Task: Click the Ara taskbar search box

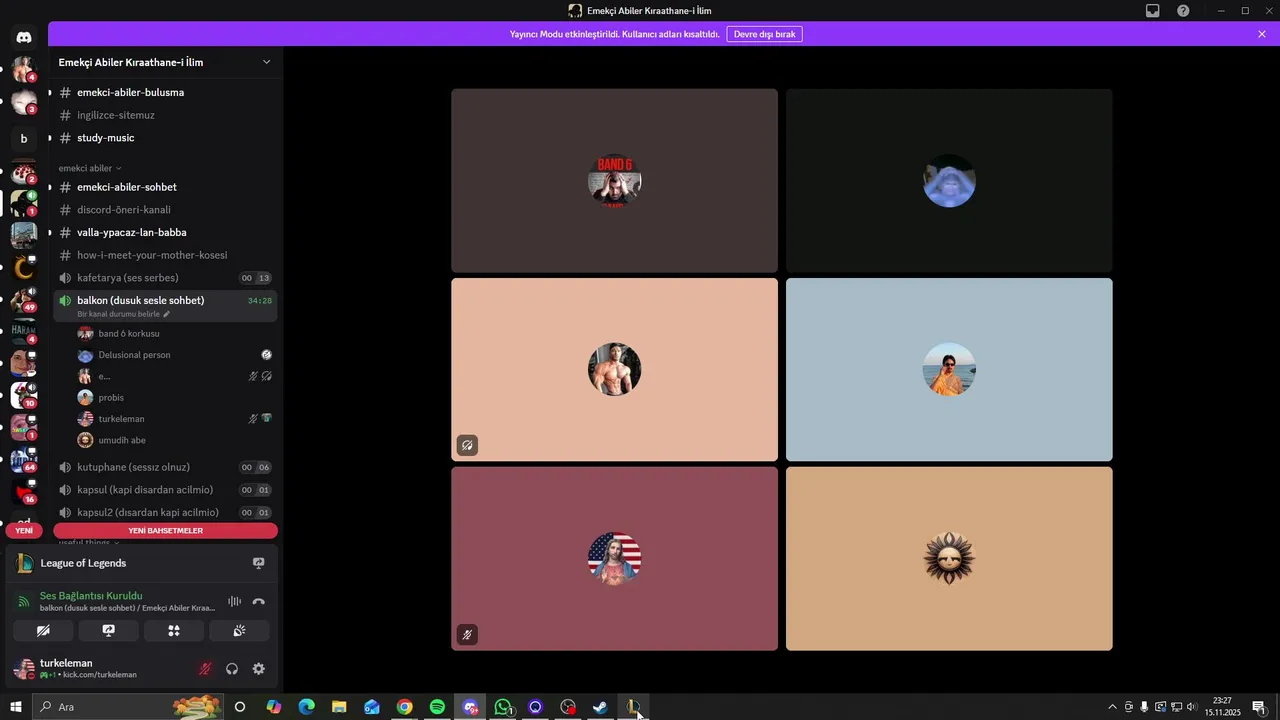Action: pyautogui.click(x=128, y=707)
